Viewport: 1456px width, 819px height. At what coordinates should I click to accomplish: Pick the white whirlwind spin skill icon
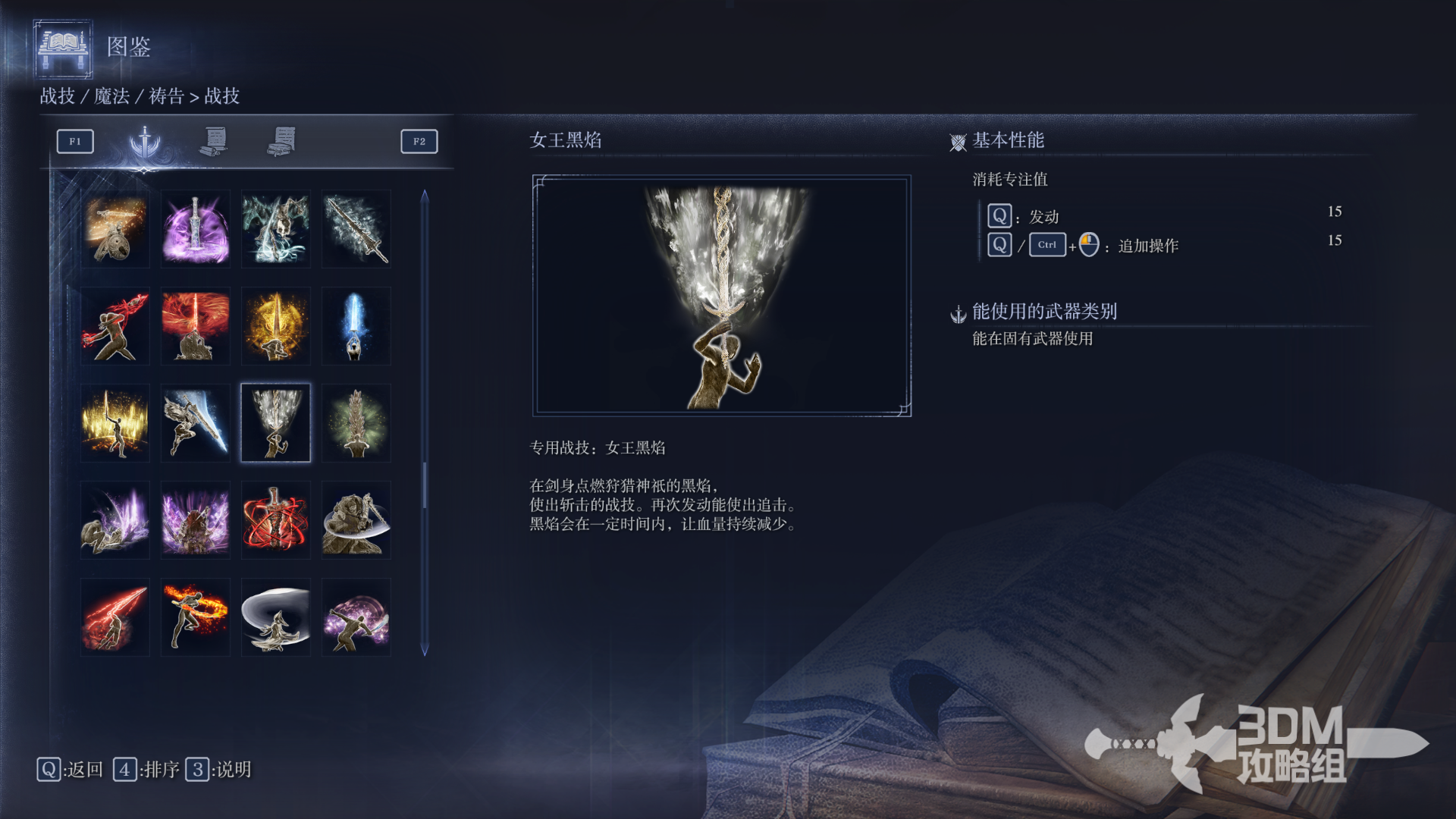click(x=276, y=617)
